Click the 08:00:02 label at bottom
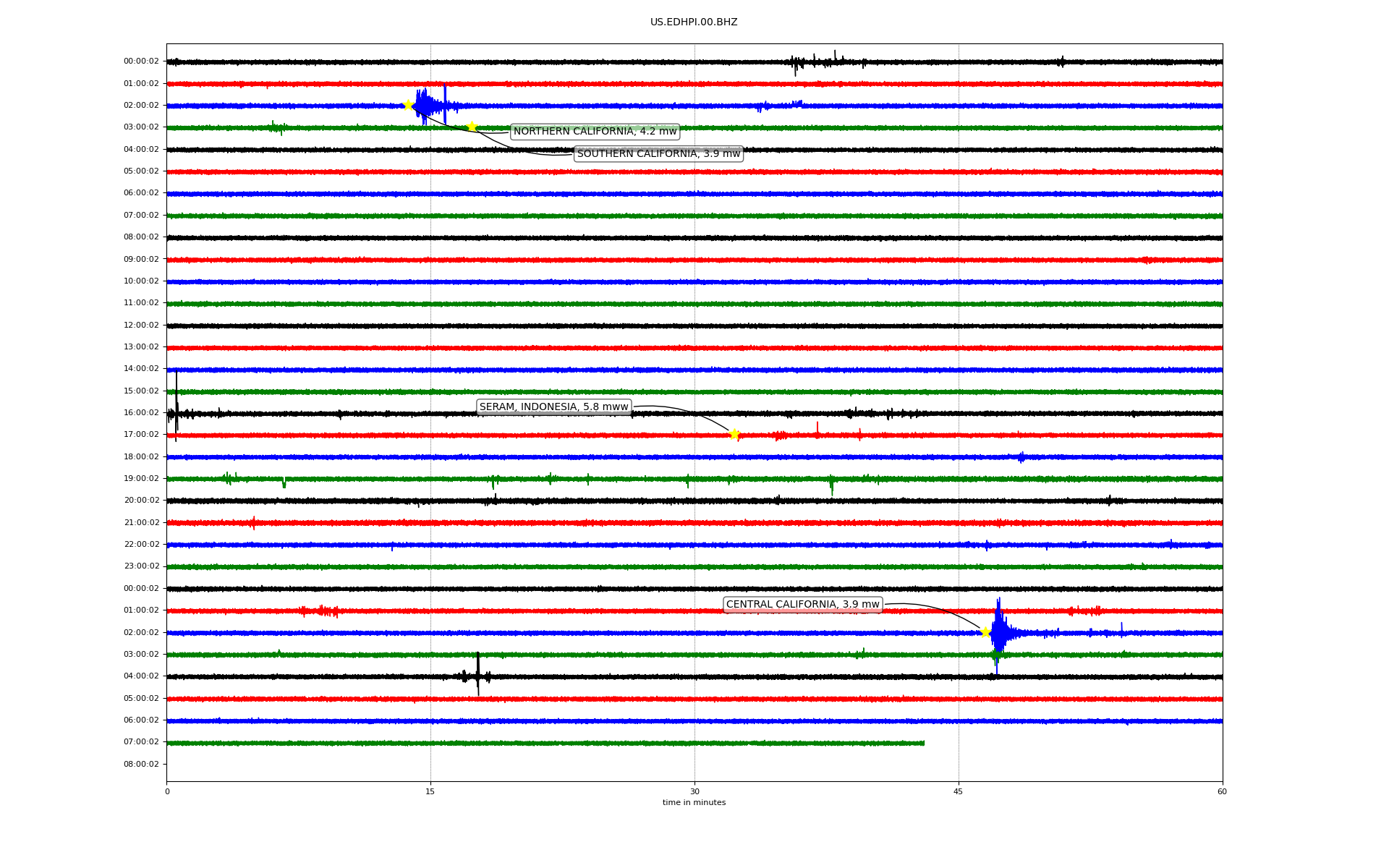This screenshot has width=1389, height=868. pyautogui.click(x=141, y=765)
